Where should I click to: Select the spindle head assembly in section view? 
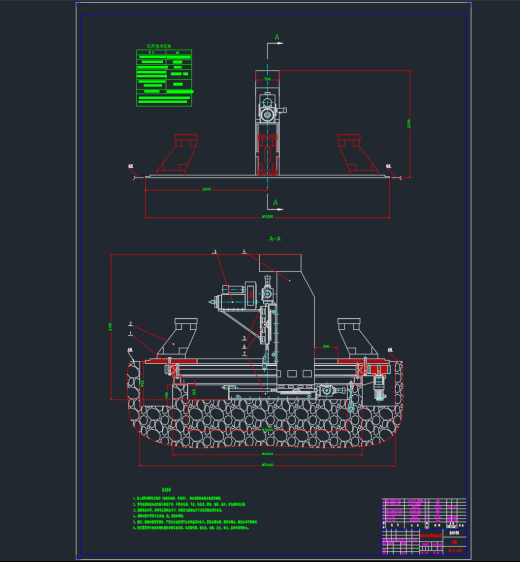point(233,296)
